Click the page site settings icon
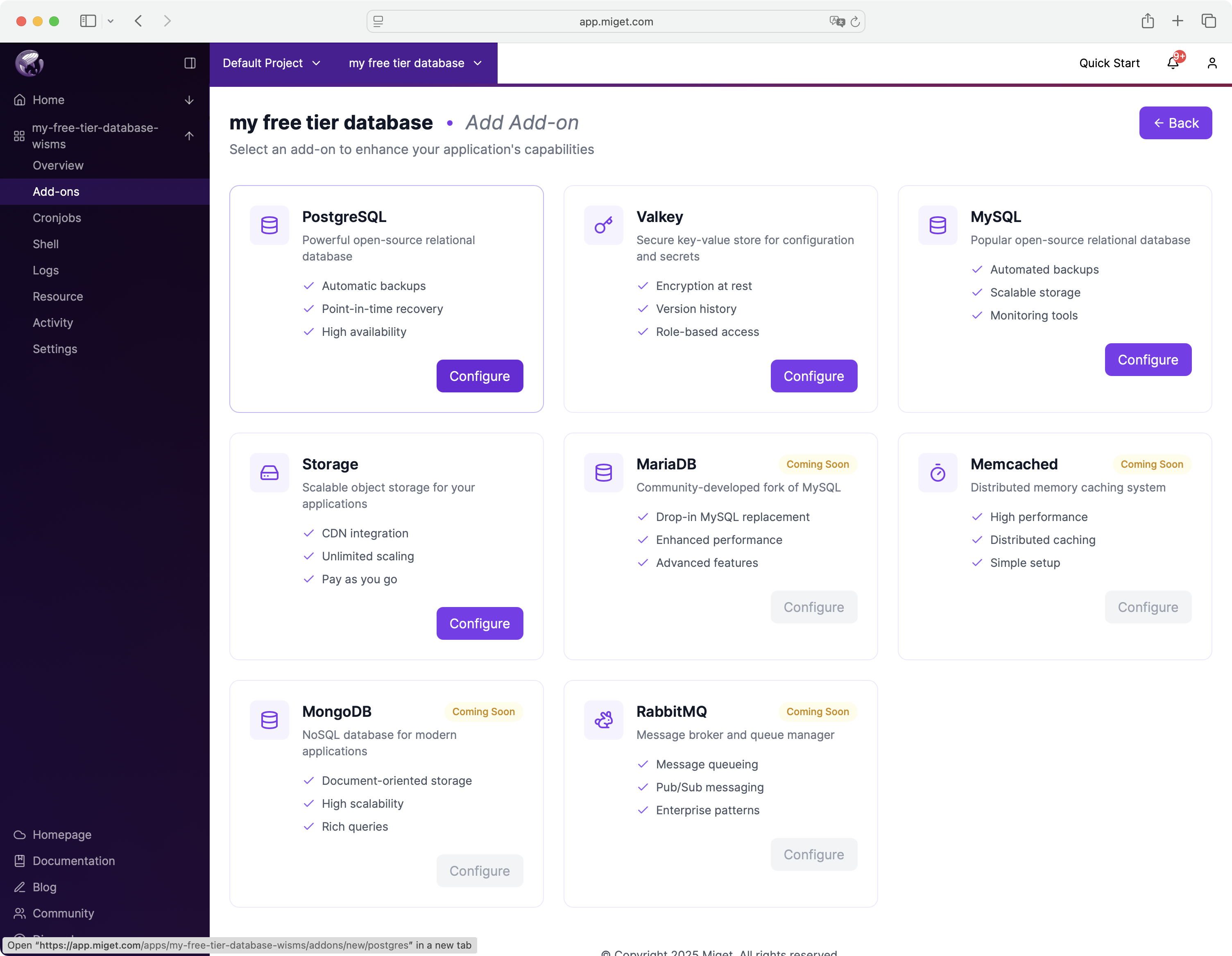The image size is (1232, 956). (378, 21)
